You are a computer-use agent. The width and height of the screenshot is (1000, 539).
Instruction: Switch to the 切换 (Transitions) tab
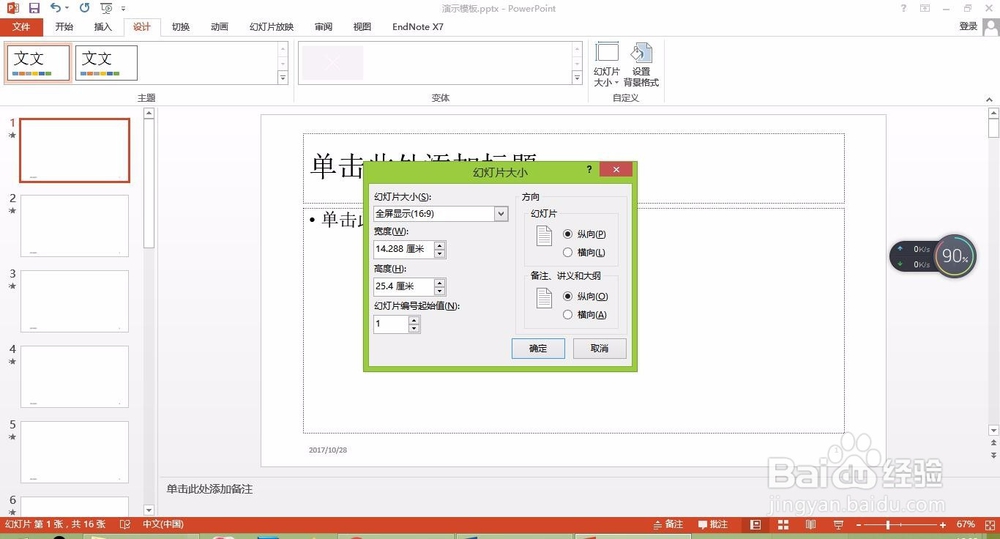pyautogui.click(x=180, y=27)
